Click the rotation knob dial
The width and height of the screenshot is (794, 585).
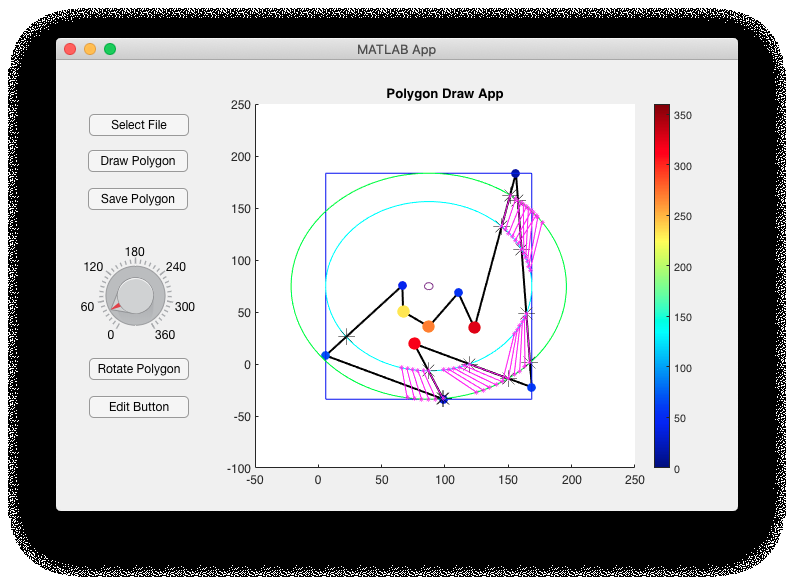pos(135,296)
